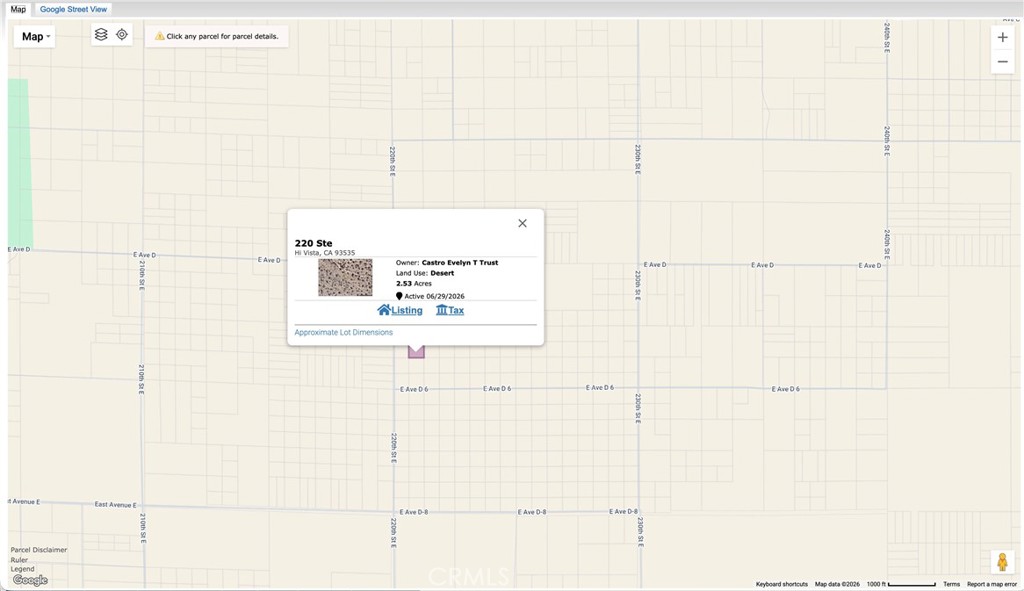
Task: Select the Ruler tool link
Action: click(19, 560)
